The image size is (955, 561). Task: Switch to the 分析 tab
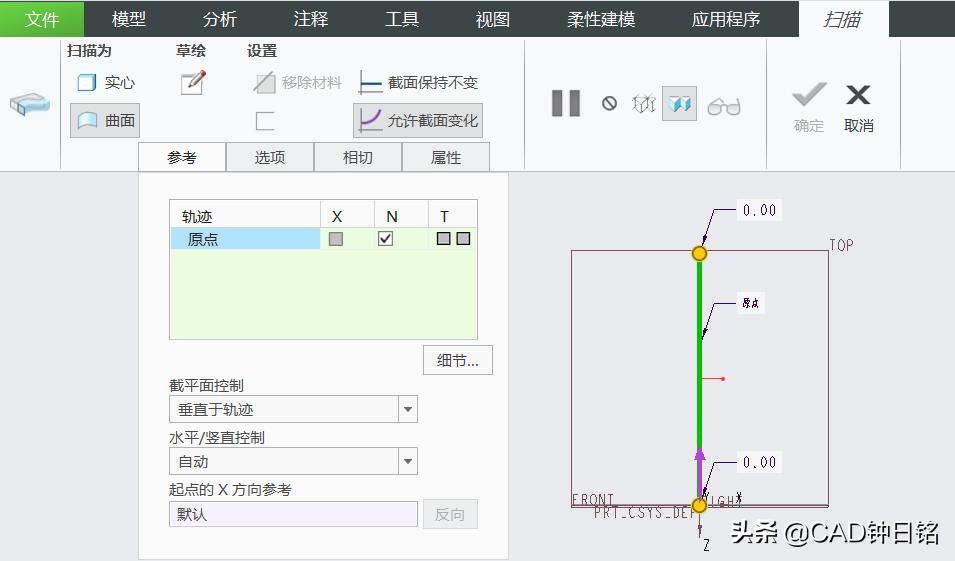[219, 19]
